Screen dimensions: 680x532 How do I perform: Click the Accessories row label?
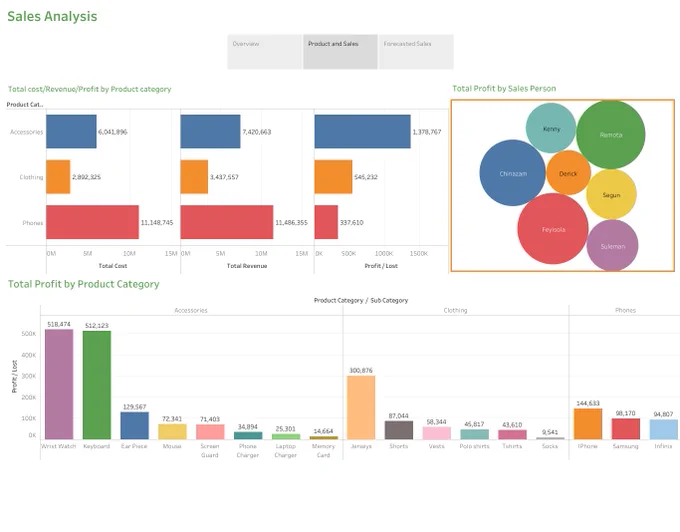[26, 132]
